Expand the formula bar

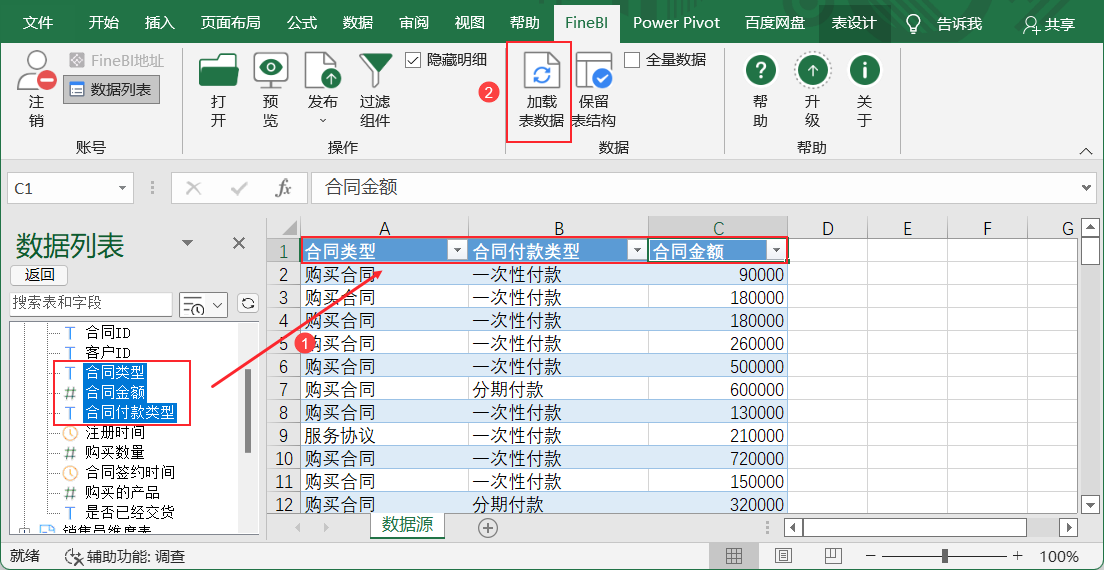tap(1087, 188)
